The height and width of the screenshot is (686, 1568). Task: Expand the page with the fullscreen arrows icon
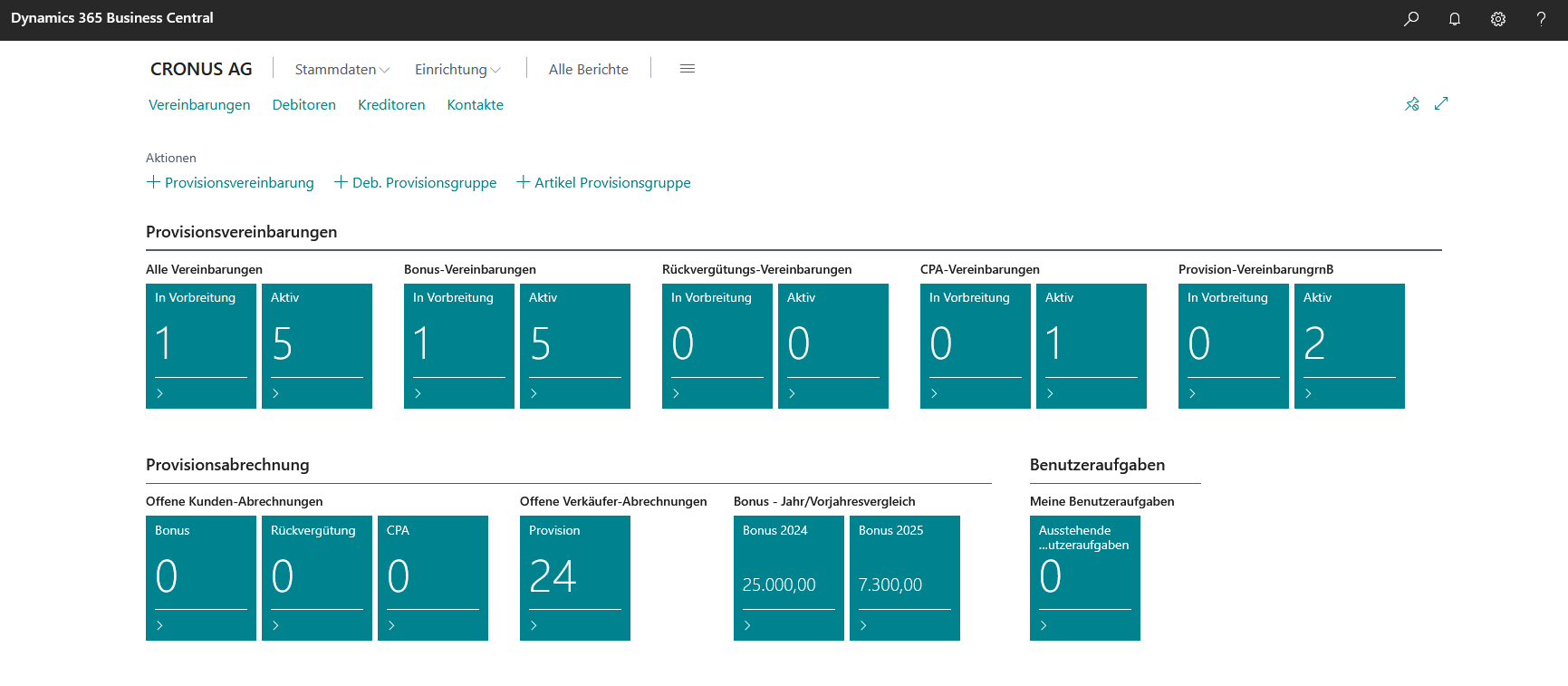[x=1441, y=104]
